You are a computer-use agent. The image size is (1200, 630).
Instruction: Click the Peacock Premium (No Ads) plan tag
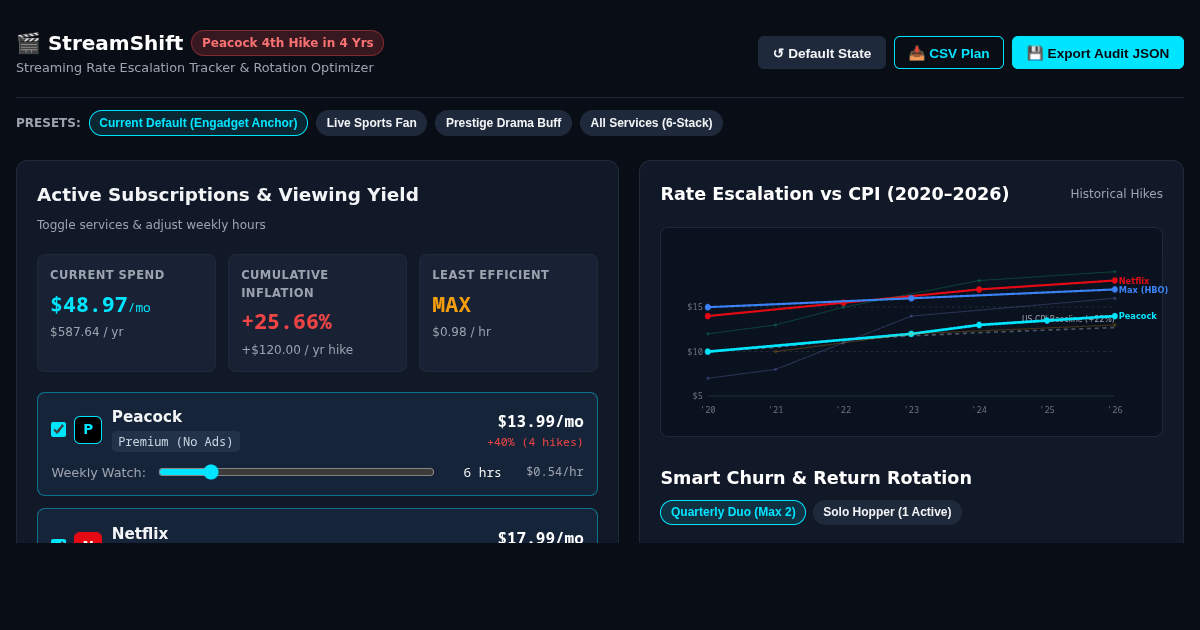click(176, 442)
